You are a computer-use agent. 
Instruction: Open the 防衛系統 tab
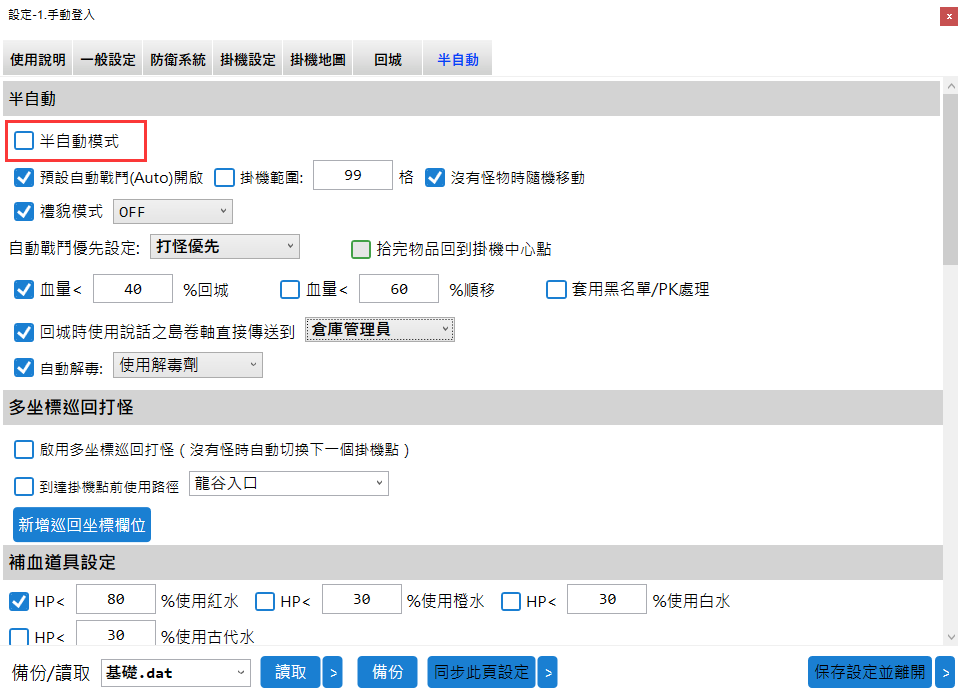178,60
